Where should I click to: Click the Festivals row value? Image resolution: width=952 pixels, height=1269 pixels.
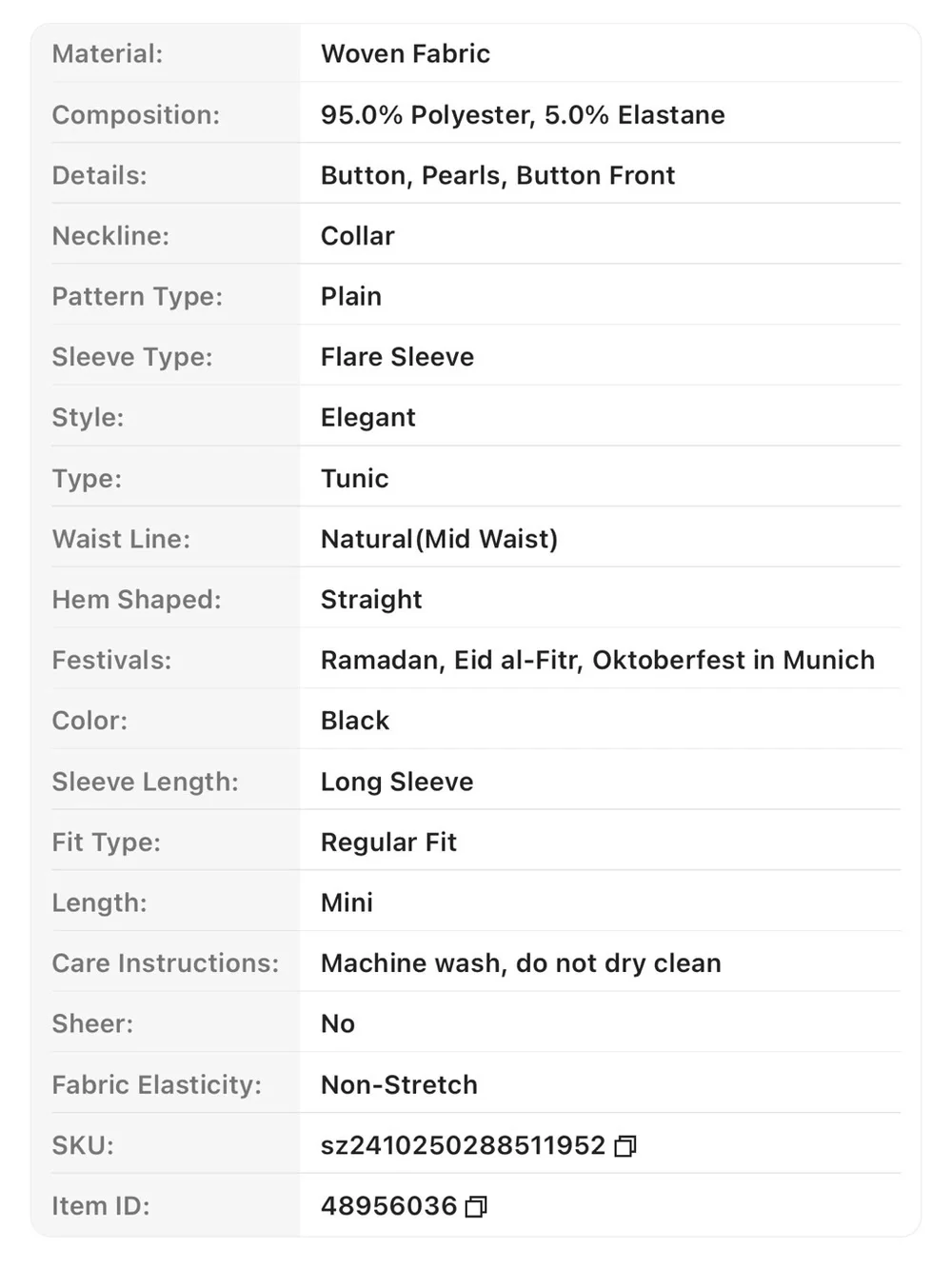[598, 661]
